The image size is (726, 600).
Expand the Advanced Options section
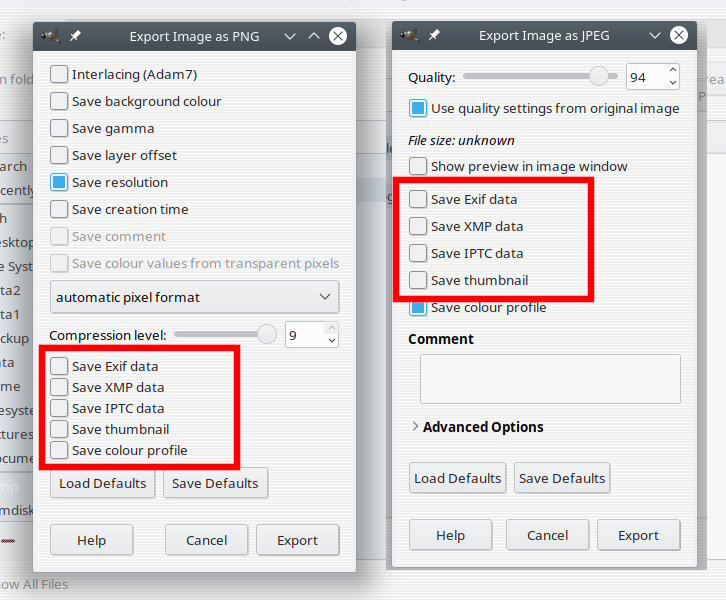coord(415,427)
